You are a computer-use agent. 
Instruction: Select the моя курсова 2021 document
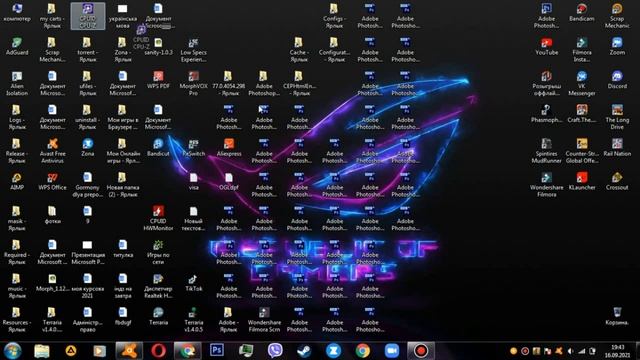point(87,286)
